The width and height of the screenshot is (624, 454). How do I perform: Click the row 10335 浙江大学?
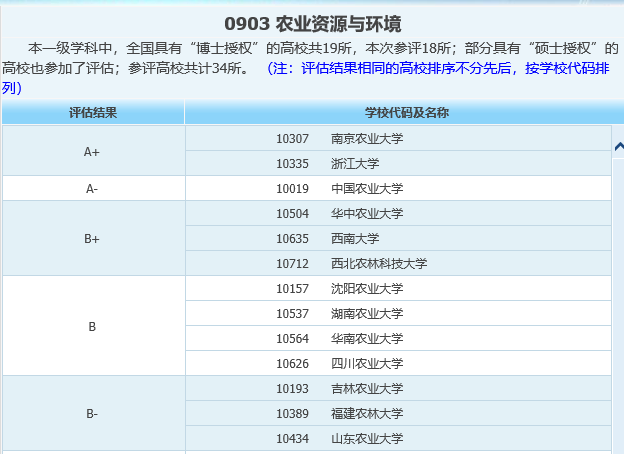[398, 163]
